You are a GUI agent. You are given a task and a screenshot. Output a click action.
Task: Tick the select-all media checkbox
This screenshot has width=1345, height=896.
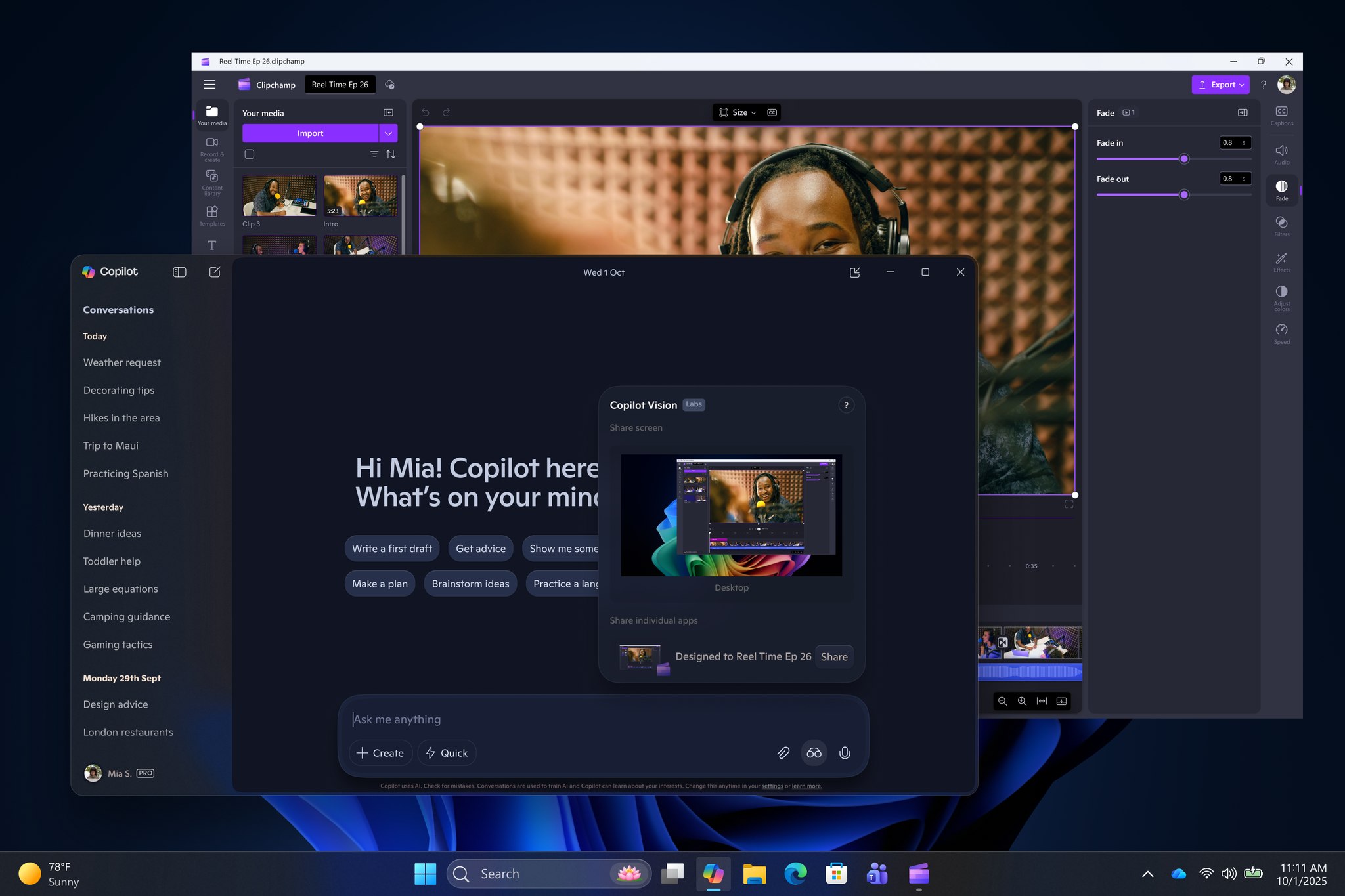(x=250, y=154)
